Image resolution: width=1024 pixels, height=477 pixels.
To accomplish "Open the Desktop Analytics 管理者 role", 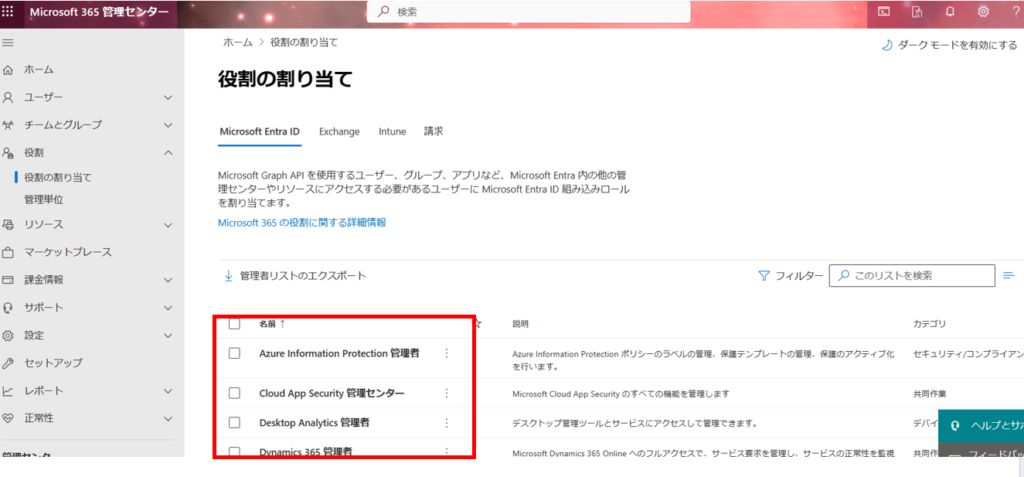I will click(315, 423).
